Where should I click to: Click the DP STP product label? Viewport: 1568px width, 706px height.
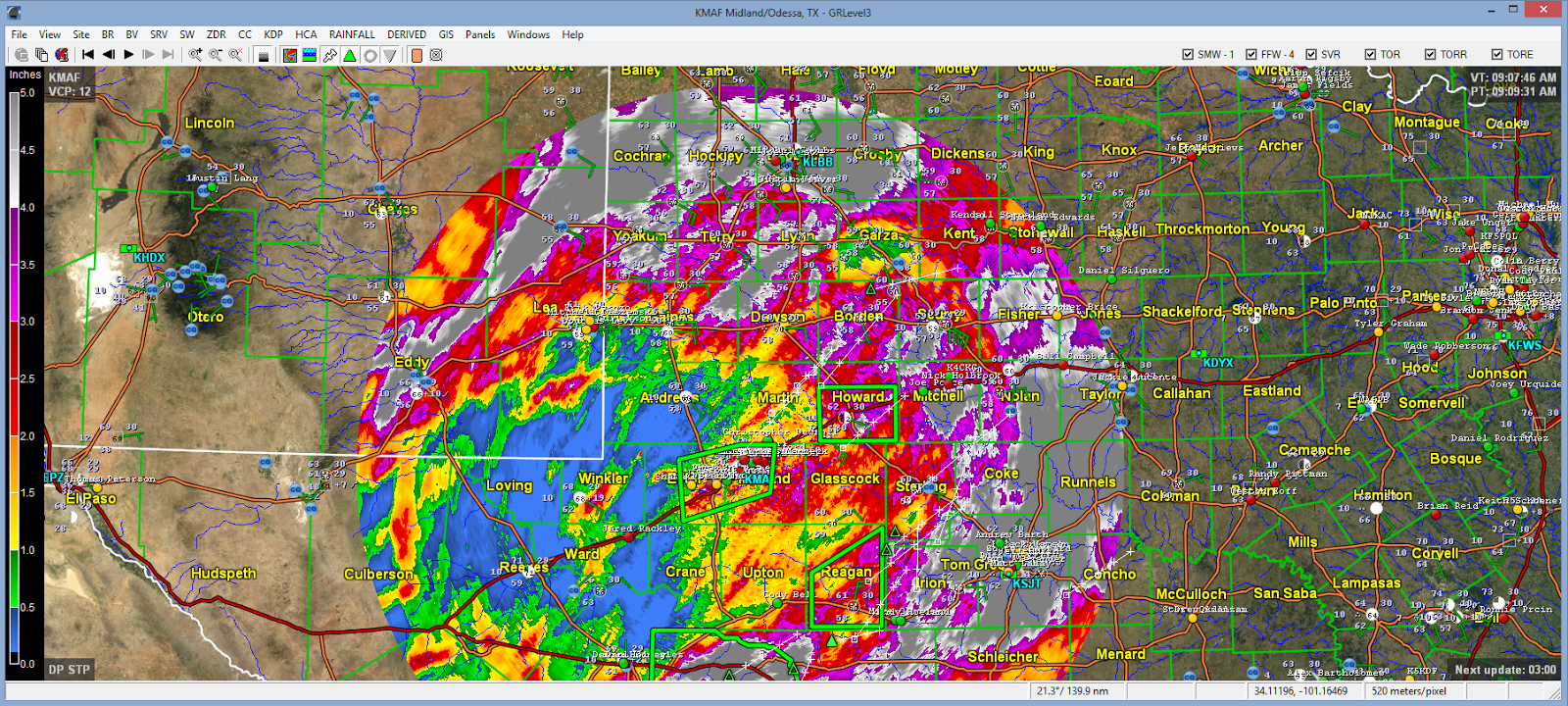point(70,670)
